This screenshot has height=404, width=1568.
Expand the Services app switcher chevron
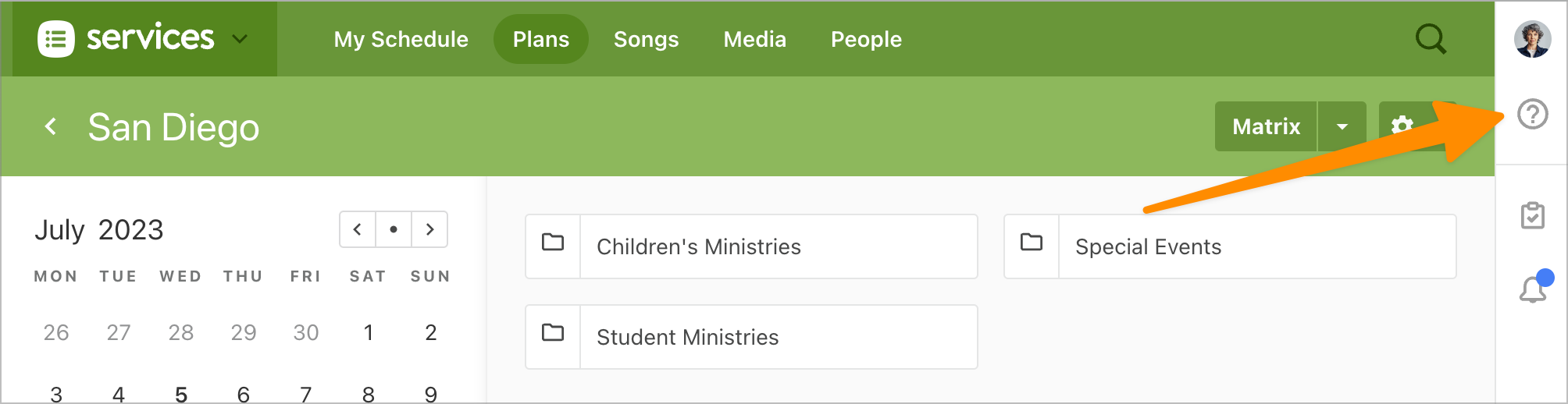(x=240, y=39)
